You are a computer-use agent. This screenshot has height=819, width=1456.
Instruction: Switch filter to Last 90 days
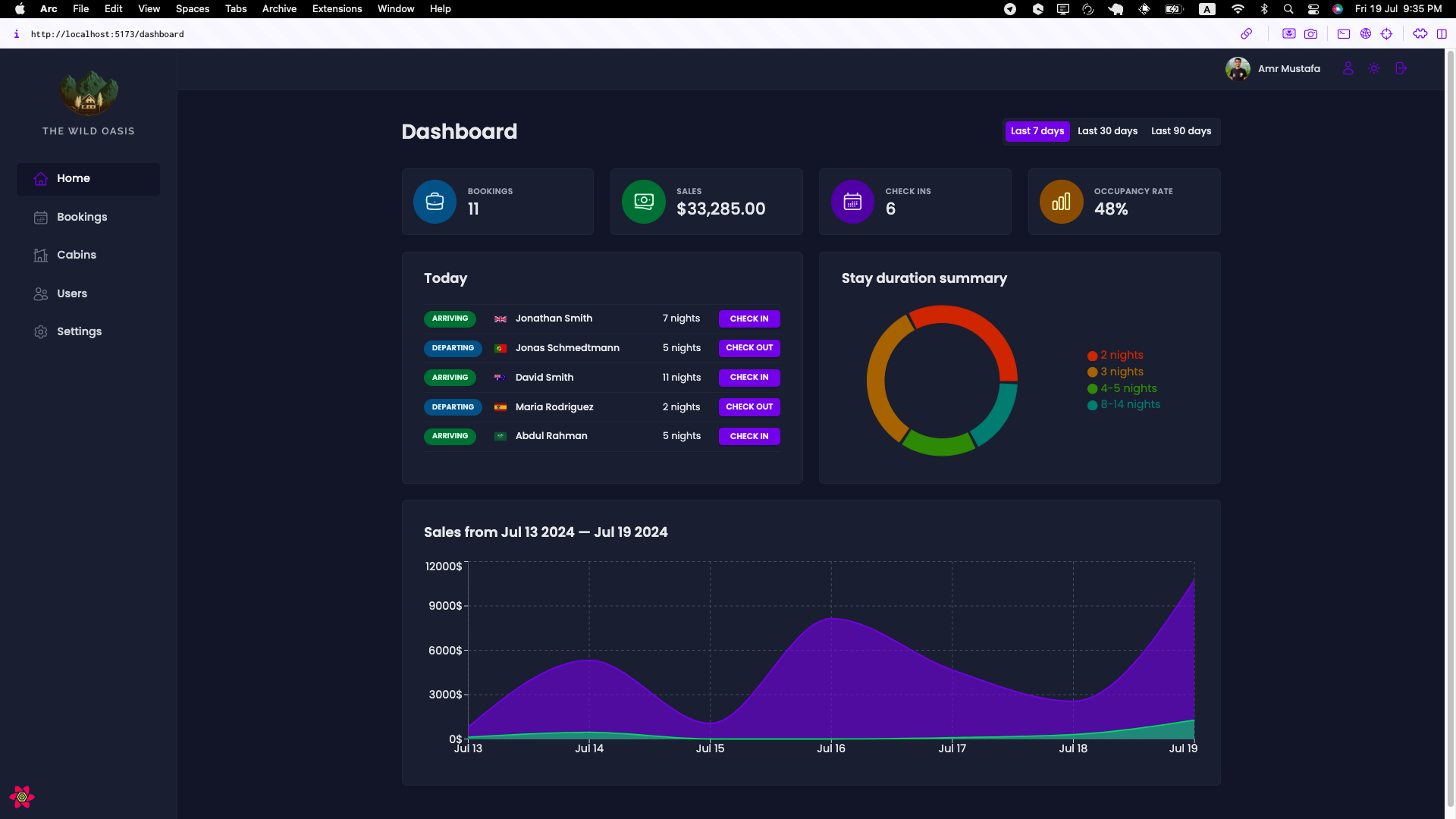coord(1181,131)
